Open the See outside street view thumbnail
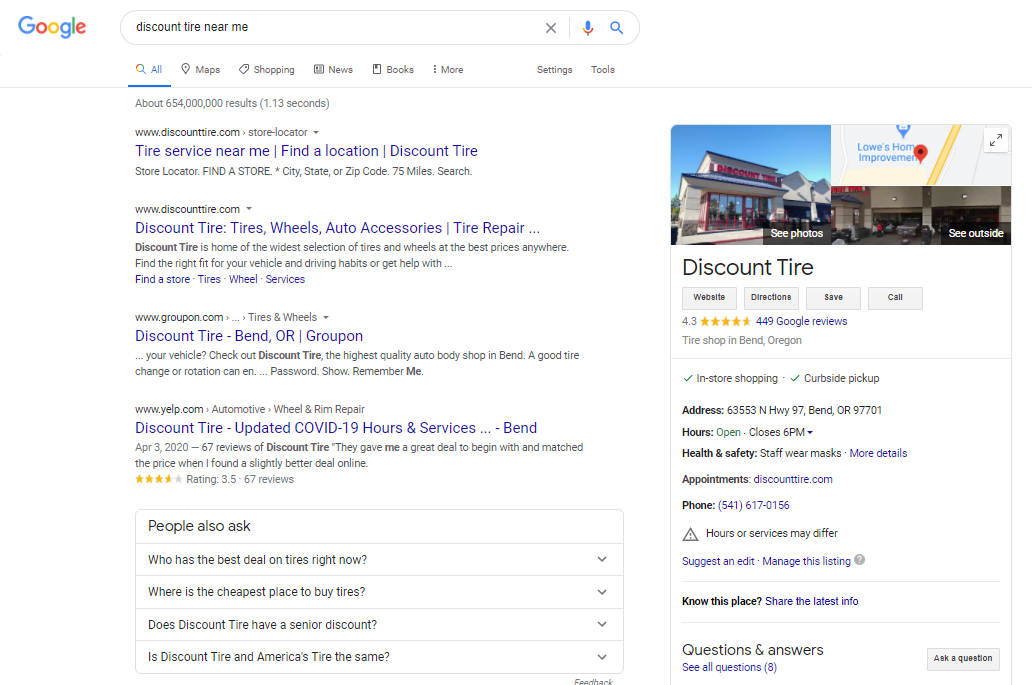The height and width of the screenshot is (685, 1032). (921, 215)
